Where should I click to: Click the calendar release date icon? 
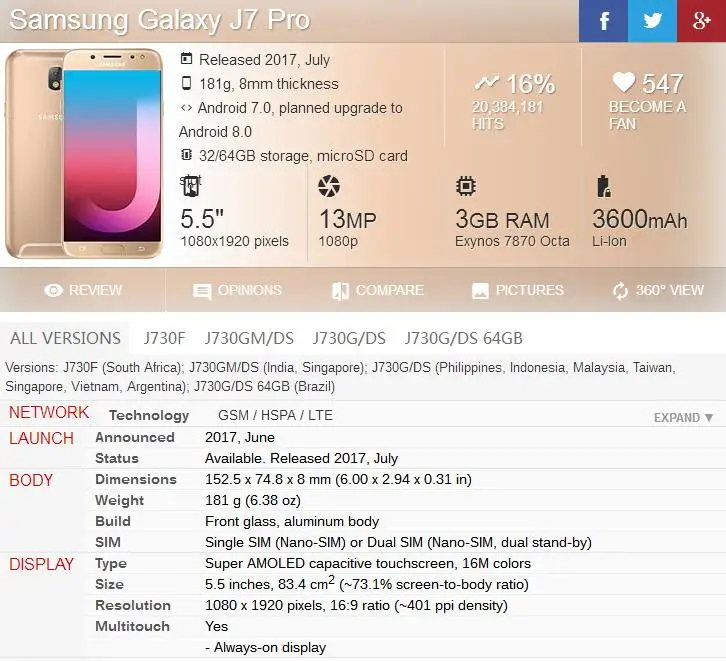click(x=186, y=59)
